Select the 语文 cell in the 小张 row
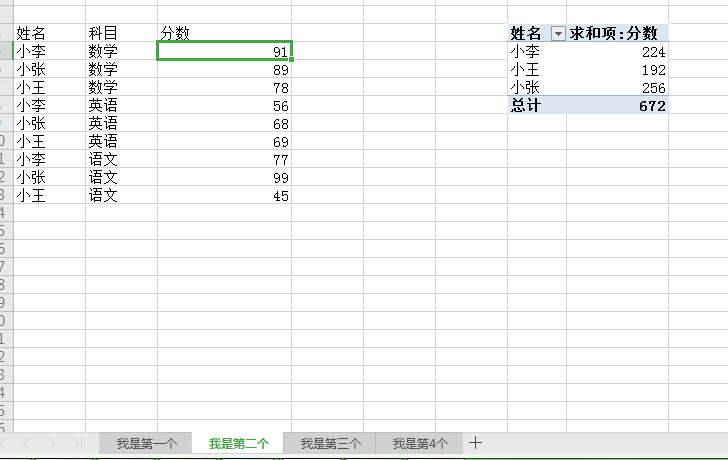Screen dimensions: 728x460 click(x=122, y=177)
